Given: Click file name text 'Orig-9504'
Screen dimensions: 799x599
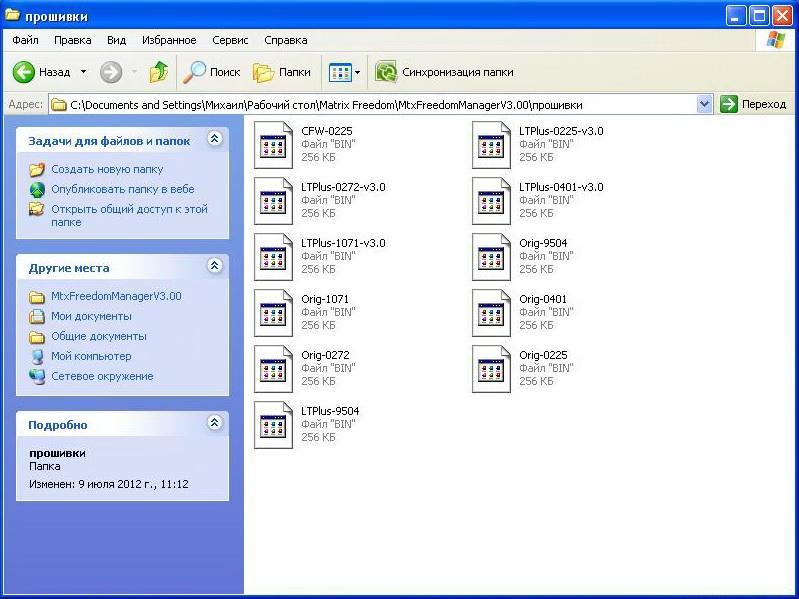Looking at the screenshot, I should pyautogui.click(x=543, y=243).
